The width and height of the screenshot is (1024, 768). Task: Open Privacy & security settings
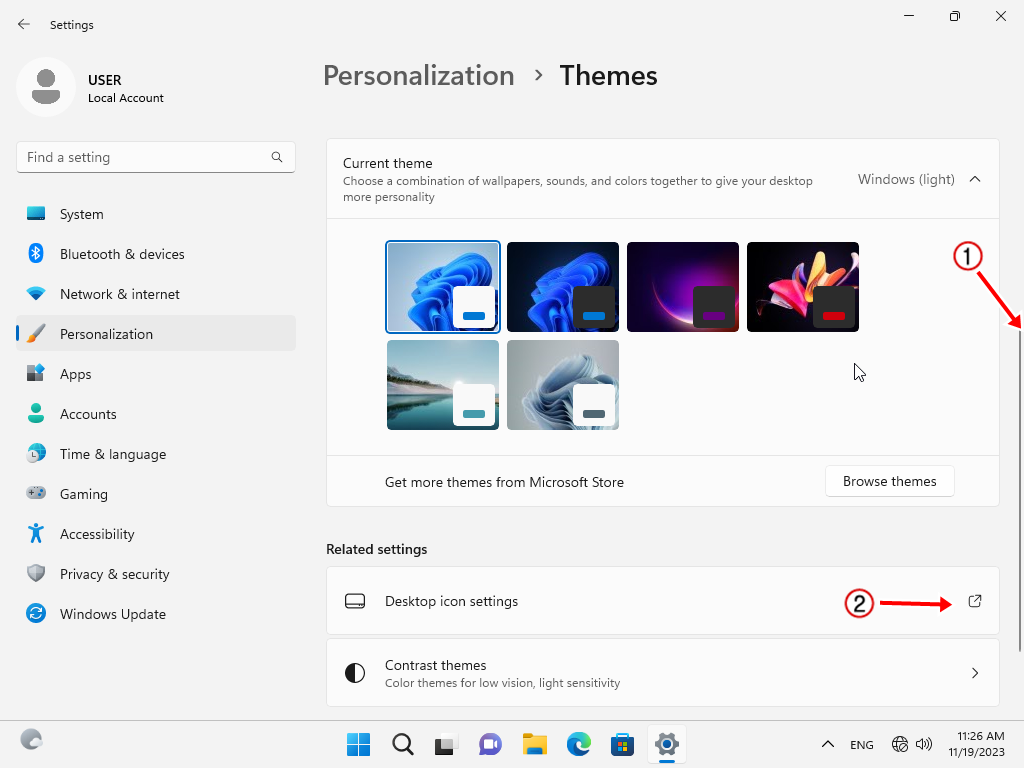tap(155, 574)
